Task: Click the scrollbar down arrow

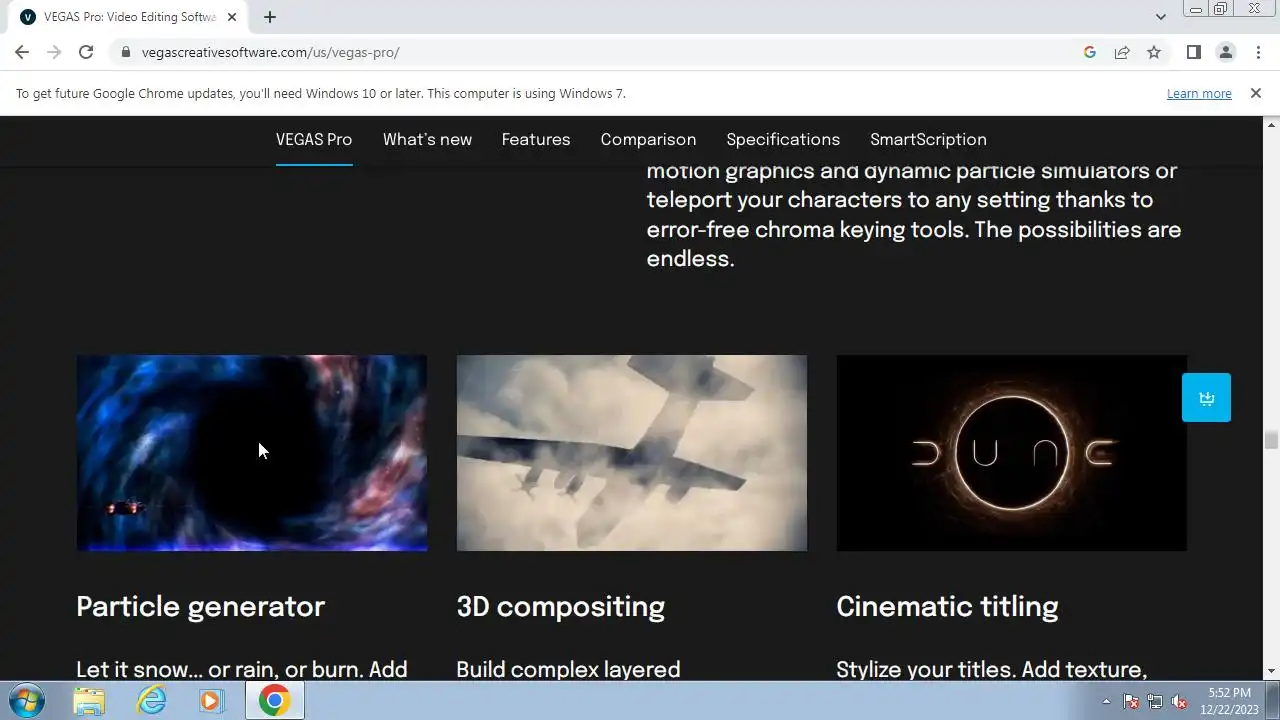Action: pyautogui.click(x=1271, y=671)
